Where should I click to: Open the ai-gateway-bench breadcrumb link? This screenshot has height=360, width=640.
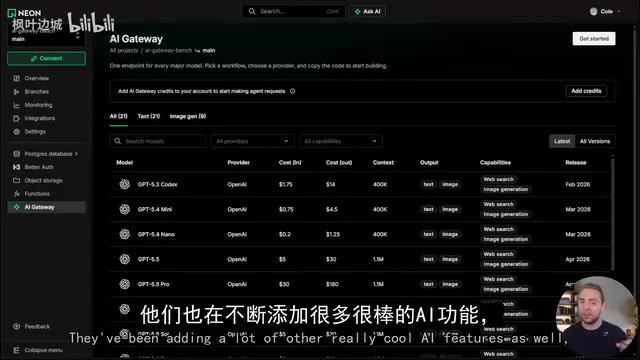[168, 51]
